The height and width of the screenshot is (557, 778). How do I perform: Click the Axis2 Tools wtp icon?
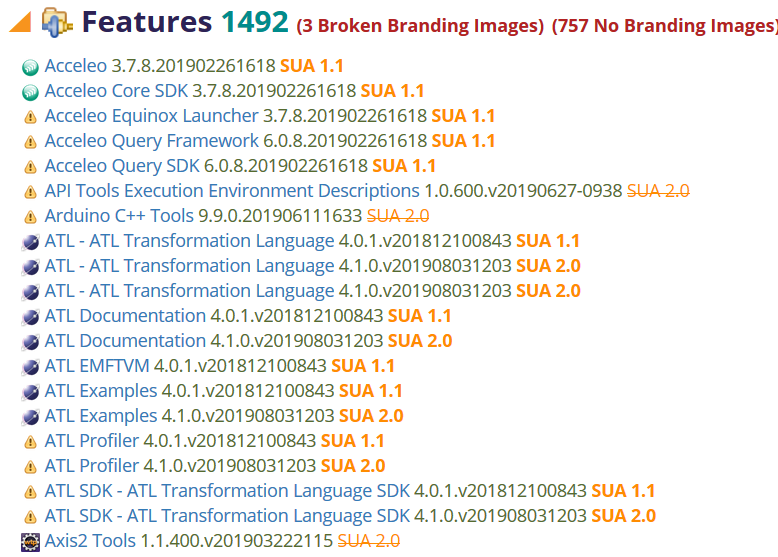click(x=30, y=542)
